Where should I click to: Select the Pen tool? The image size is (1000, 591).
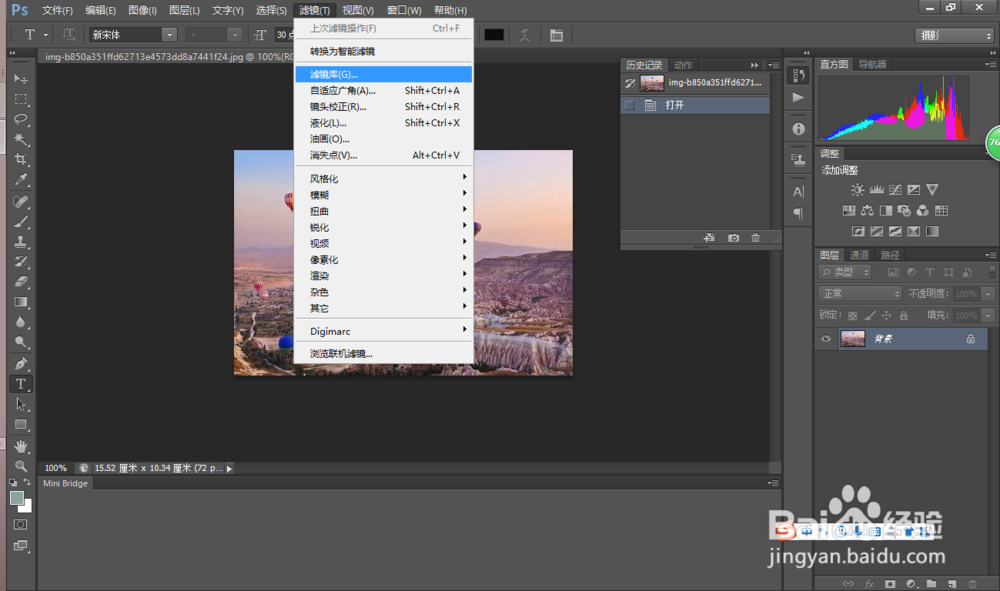[x=20, y=364]
